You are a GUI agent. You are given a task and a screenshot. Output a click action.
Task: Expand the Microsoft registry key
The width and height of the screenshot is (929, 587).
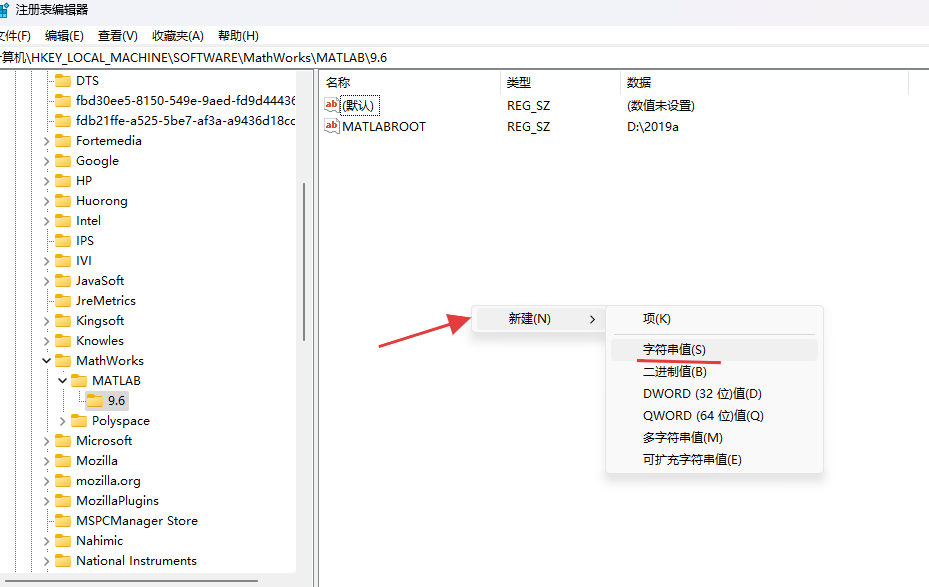[x=46, y=441]
